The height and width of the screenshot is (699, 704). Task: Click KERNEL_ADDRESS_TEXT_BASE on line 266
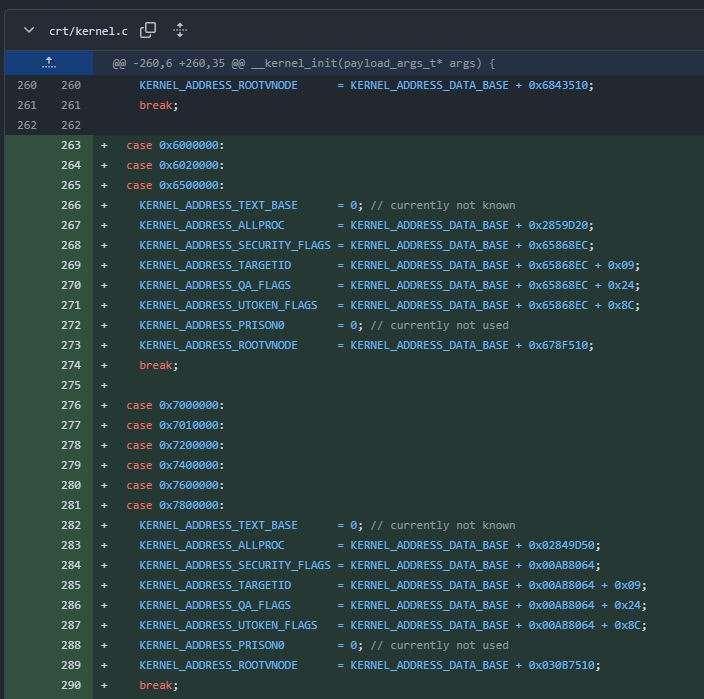(x=218, y=205)
